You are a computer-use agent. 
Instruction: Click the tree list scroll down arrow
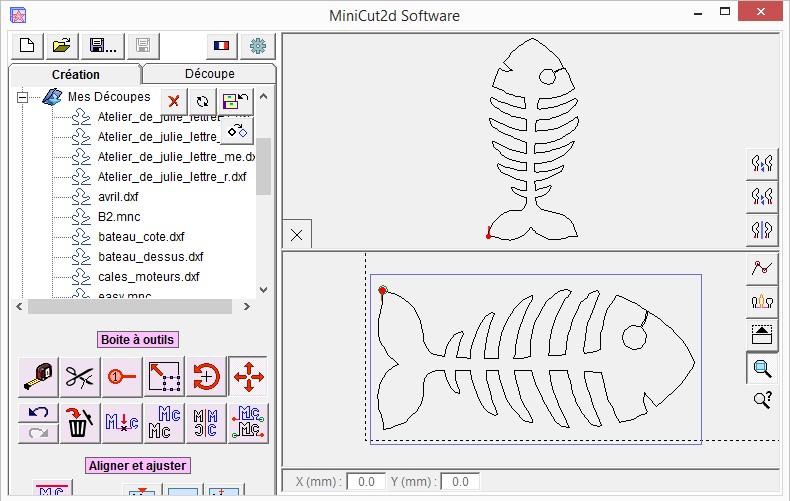click(264, 290)
